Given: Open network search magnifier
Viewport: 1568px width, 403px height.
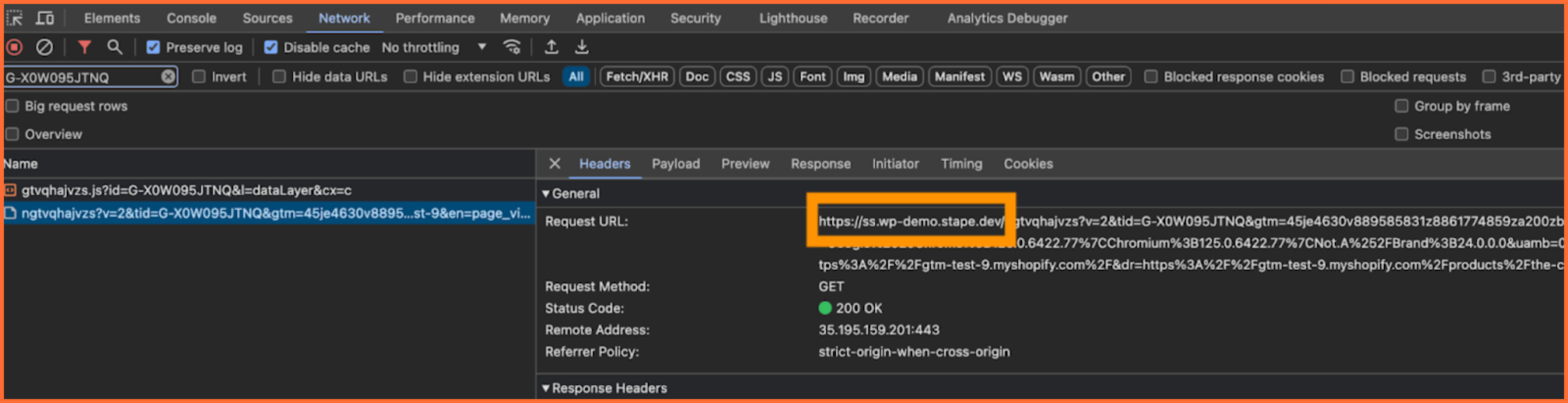Looking at the screenshot, I should [115, 47].
